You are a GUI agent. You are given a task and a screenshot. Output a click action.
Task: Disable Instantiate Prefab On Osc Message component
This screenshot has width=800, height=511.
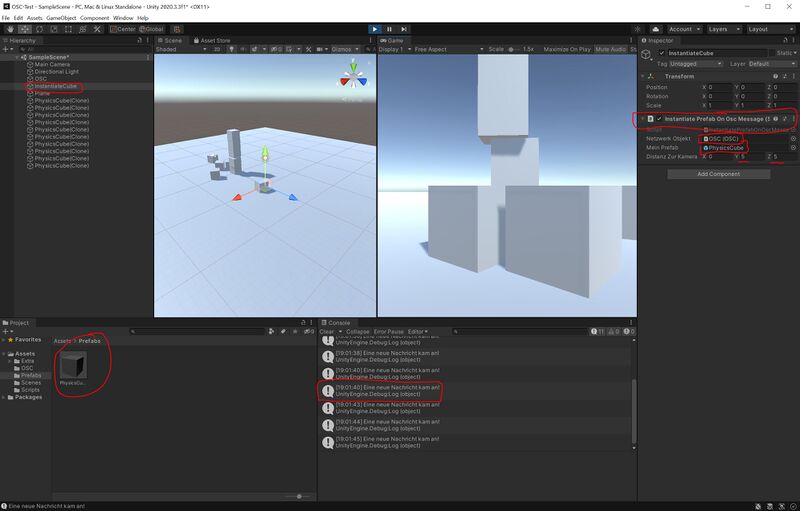[659, 119]
